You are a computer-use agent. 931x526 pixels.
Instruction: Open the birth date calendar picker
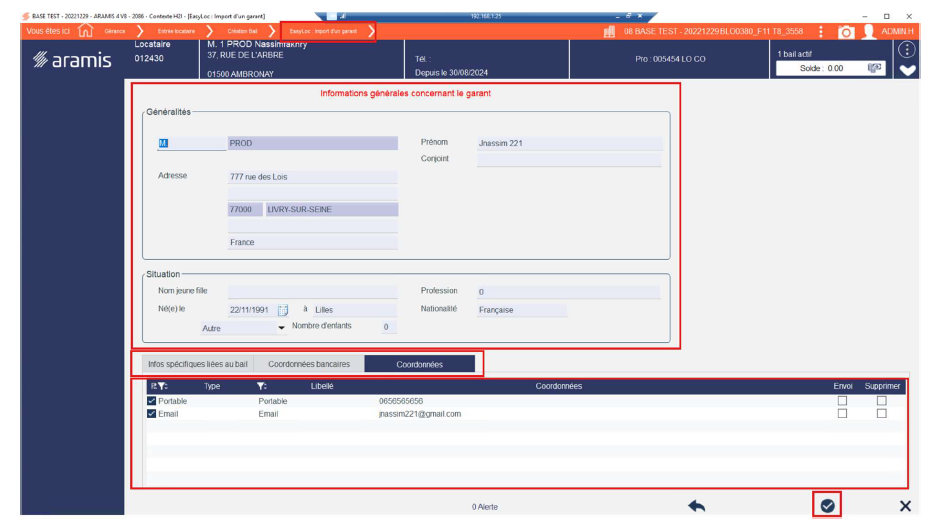click(x=282, y=310)
